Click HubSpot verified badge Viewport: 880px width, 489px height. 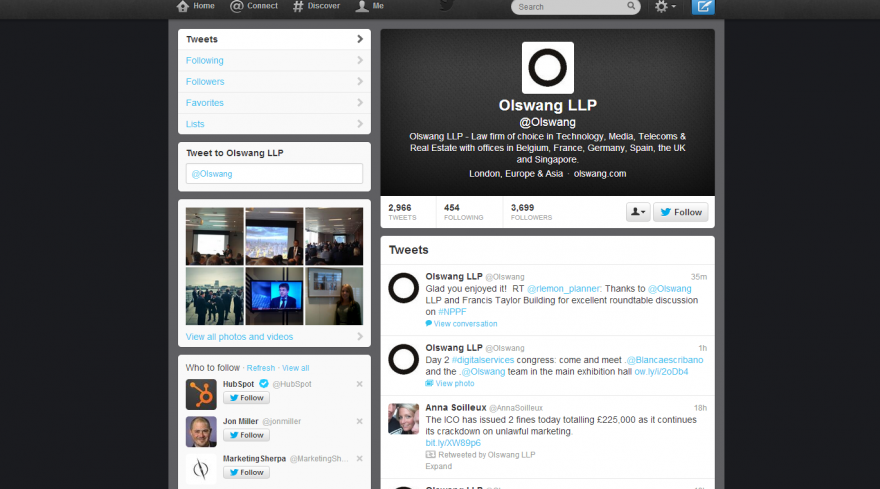tap(264, 384)
